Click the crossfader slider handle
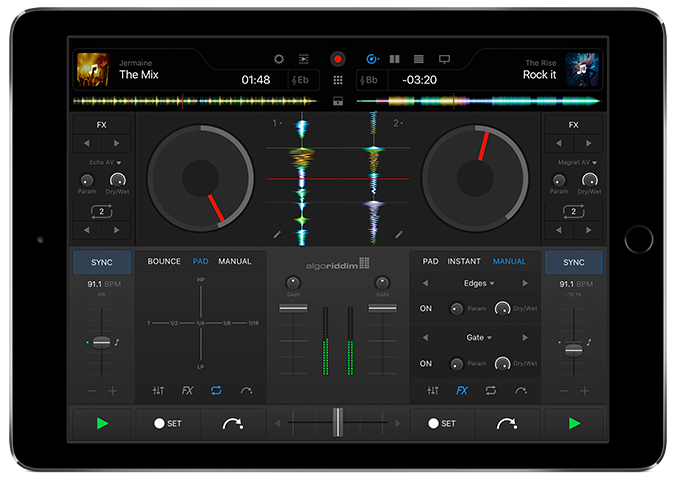Screen dimensions: 677x483 point(338,423)
